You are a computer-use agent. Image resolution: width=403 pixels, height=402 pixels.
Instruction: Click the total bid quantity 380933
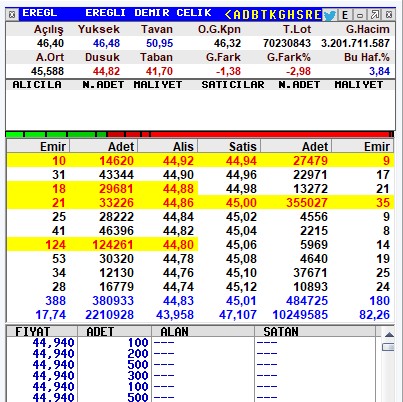[113, 301]
